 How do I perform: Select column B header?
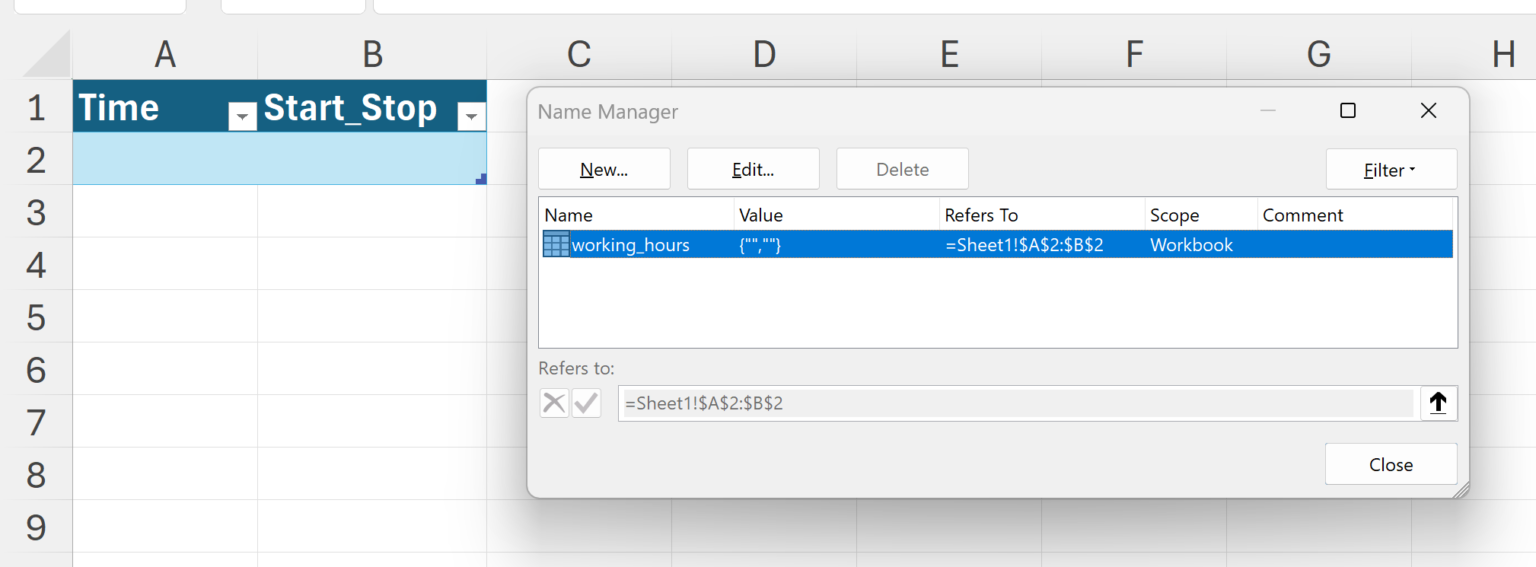coord(372,54)
